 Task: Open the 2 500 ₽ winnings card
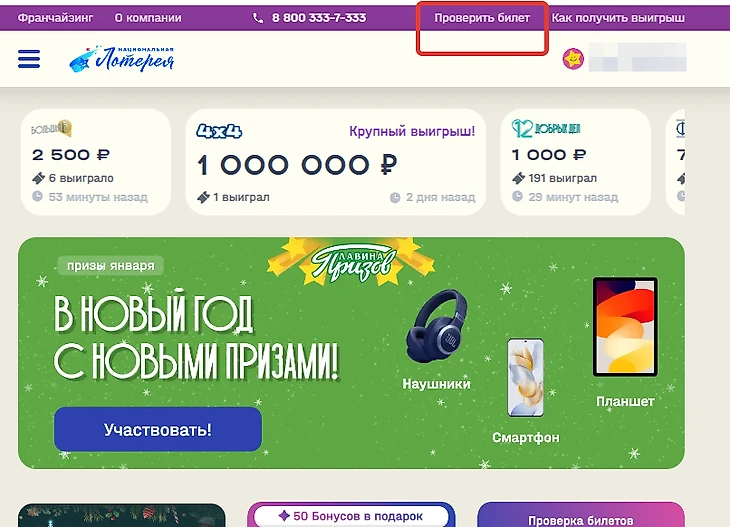click(x=95, y=162)
